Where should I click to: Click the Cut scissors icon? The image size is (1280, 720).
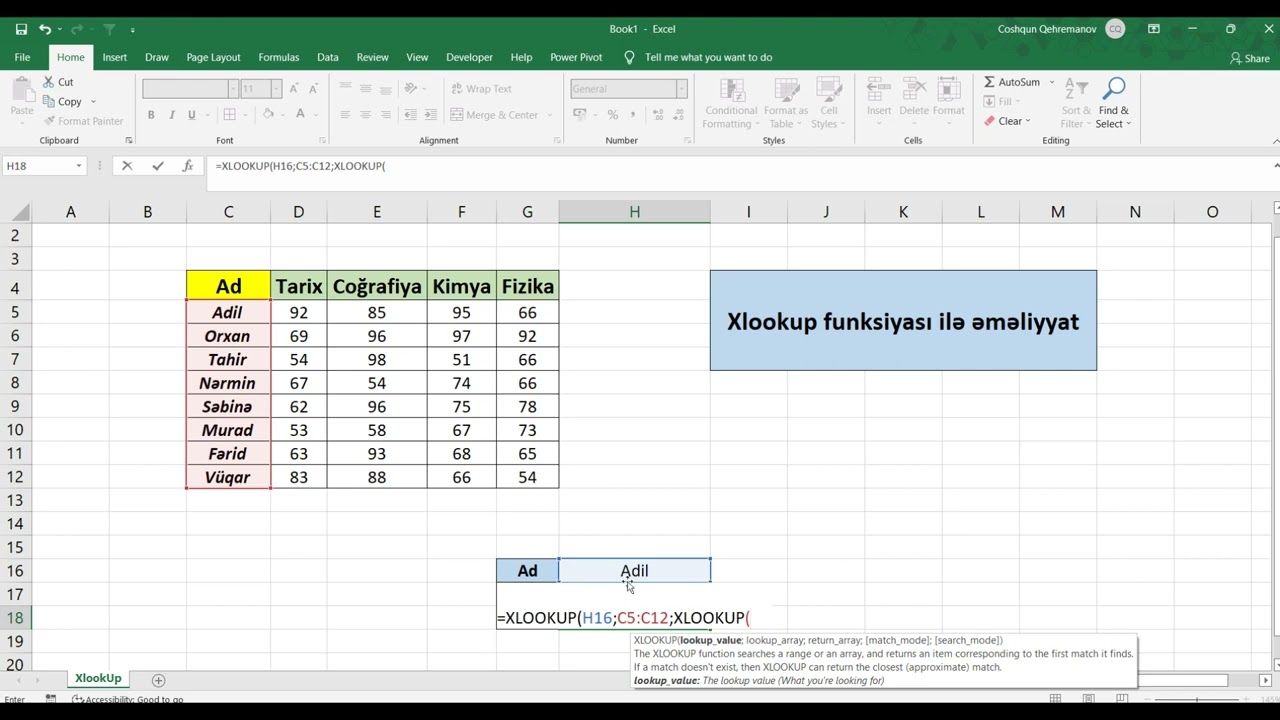pyautogui.click(x=47, y=82)
